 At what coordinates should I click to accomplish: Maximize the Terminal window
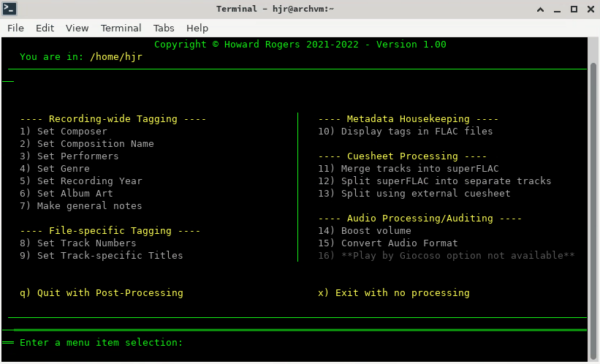click(x=574, y=9)
